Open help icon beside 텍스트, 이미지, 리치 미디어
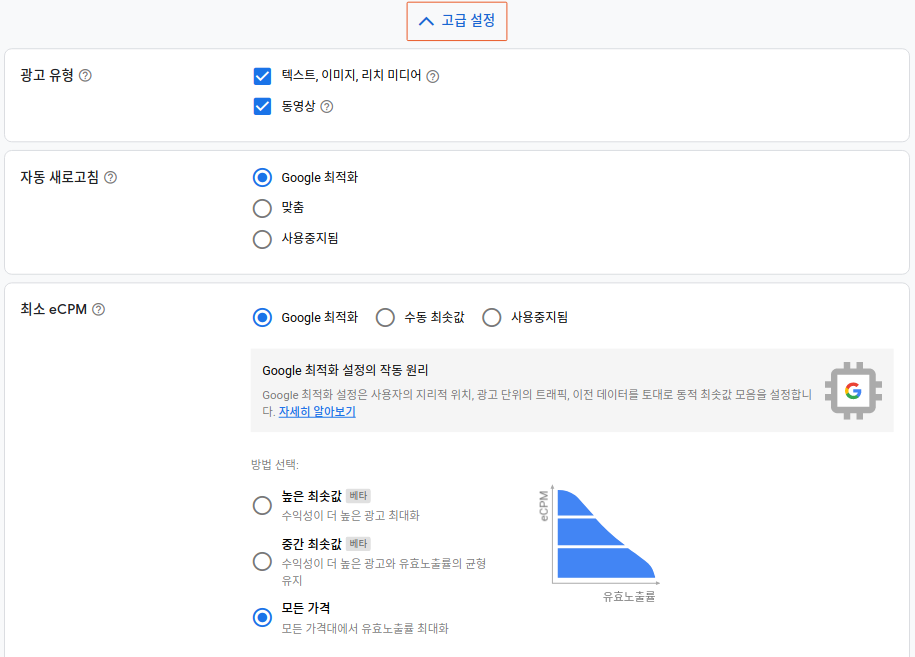The height and width of the screenshot is (657, 915). point(432,76)
